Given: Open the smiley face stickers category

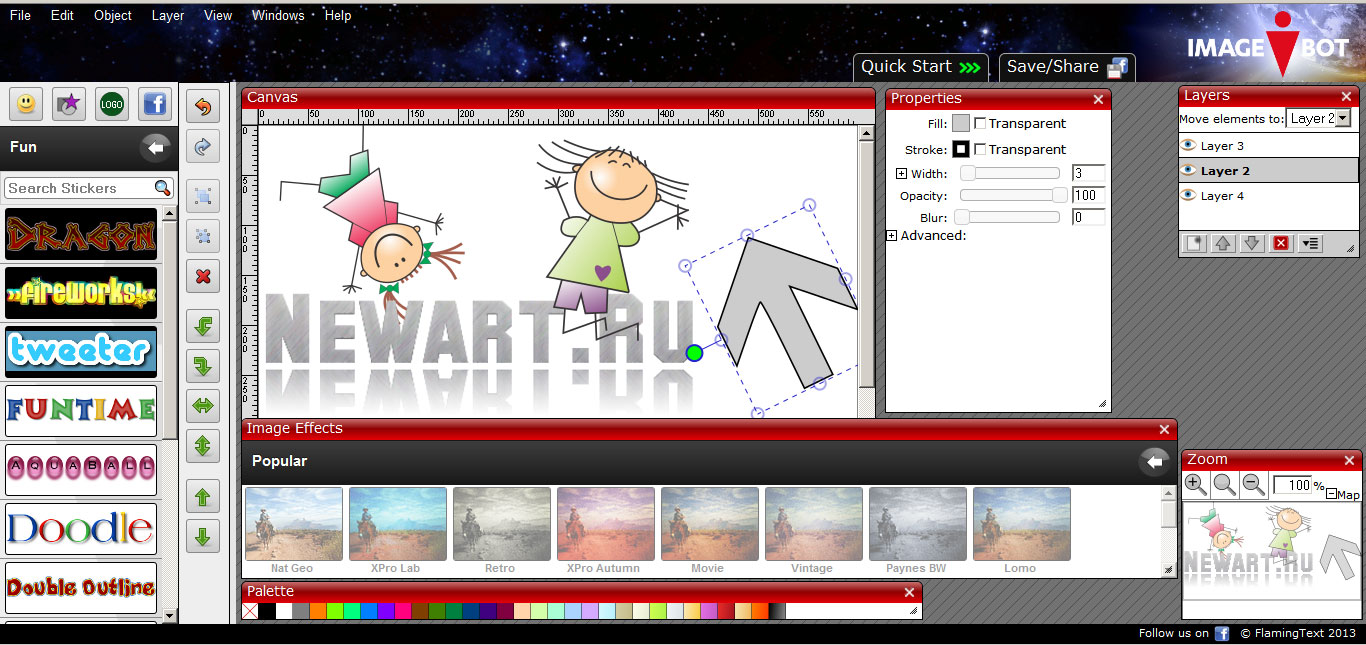Looking at the screenshot, I should click(x=25, y=104).
